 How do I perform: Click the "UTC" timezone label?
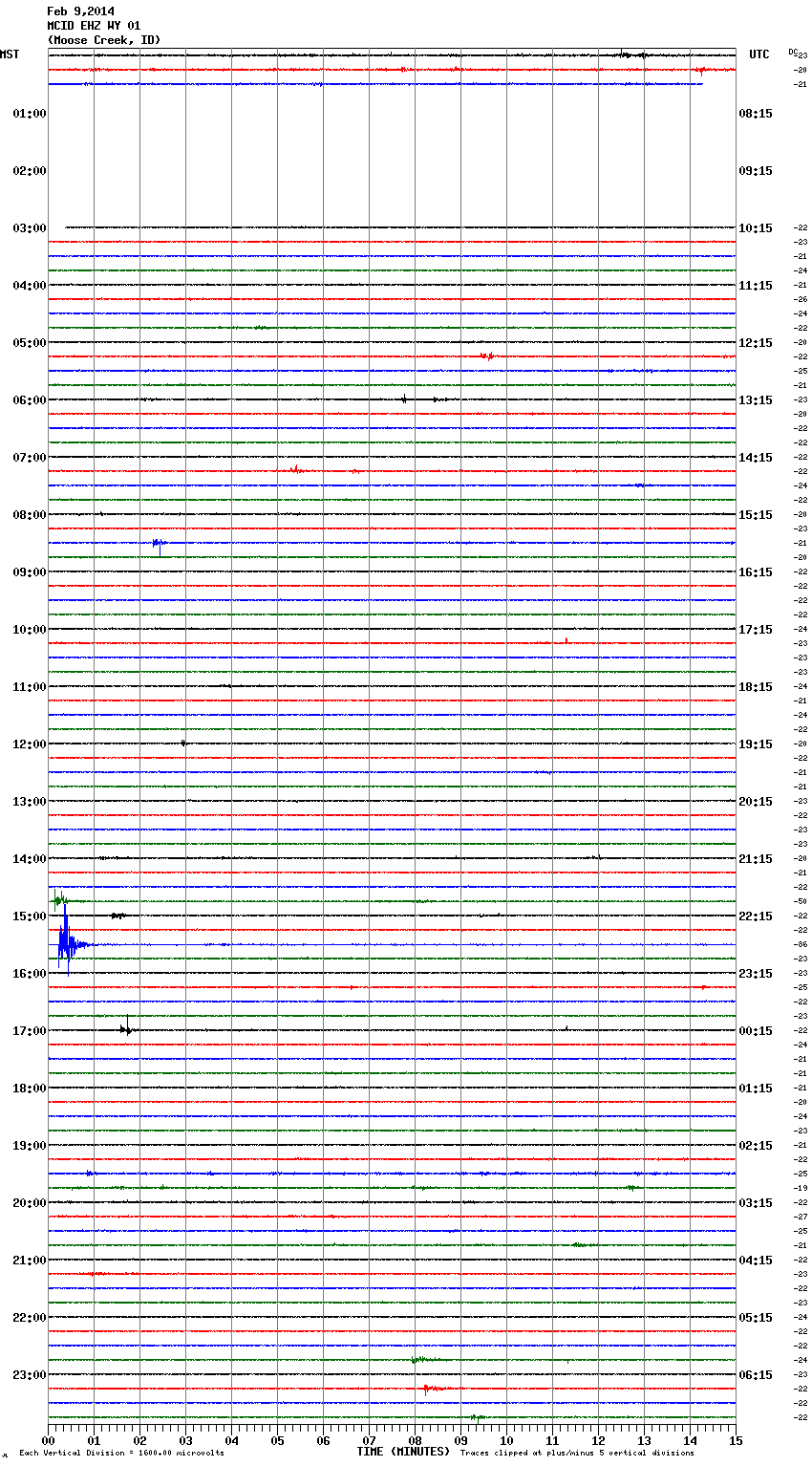(x=759, y=54)
